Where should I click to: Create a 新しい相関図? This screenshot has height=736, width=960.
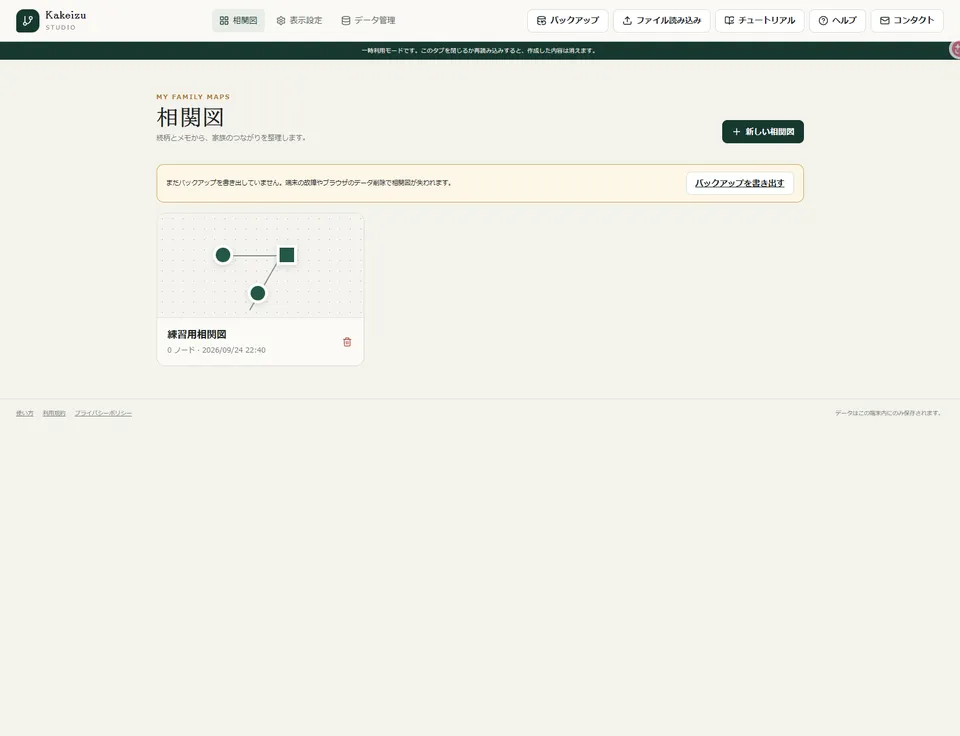point(763,132)
